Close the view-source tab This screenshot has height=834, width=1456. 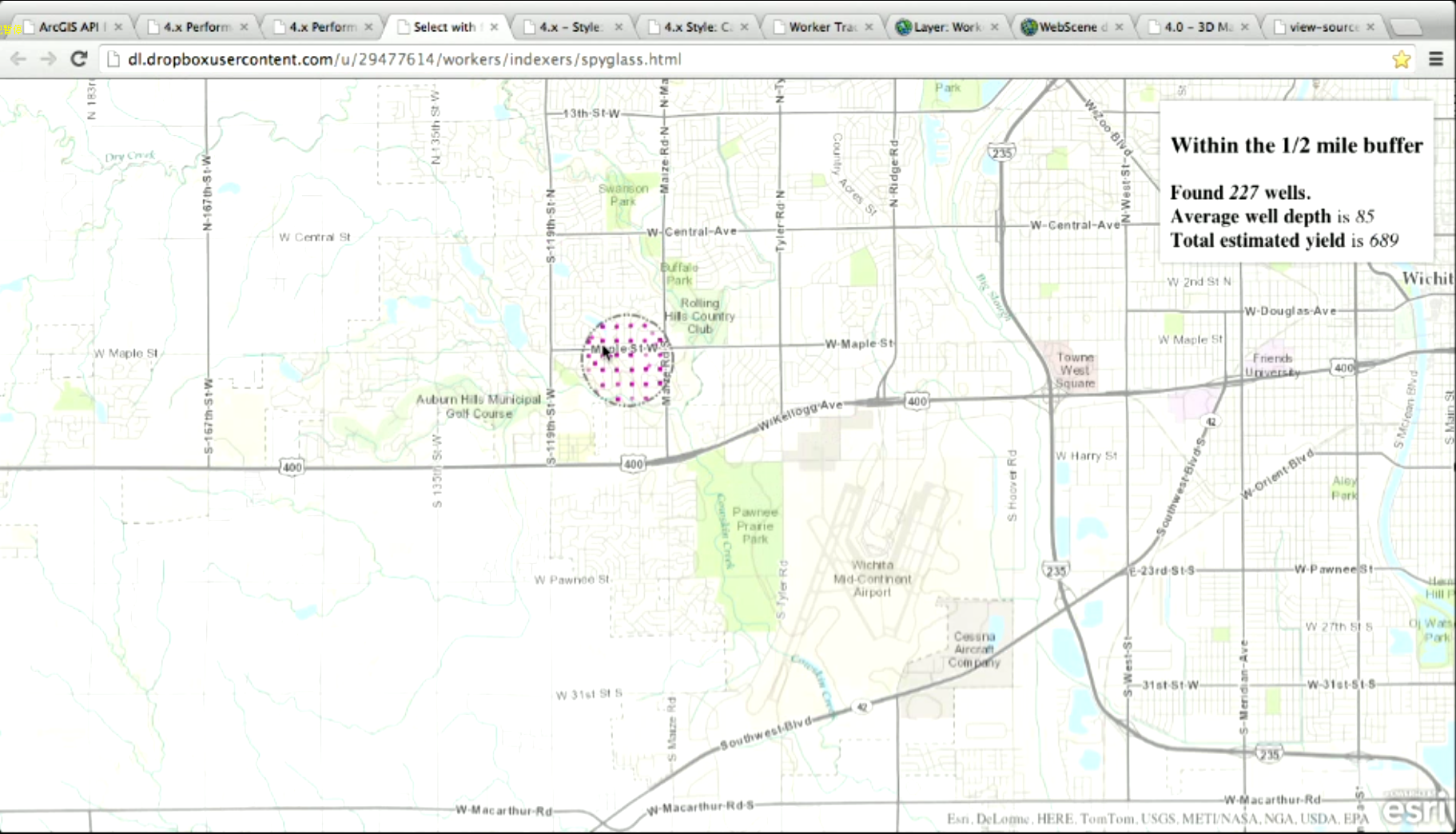(x=1370, y=26)
